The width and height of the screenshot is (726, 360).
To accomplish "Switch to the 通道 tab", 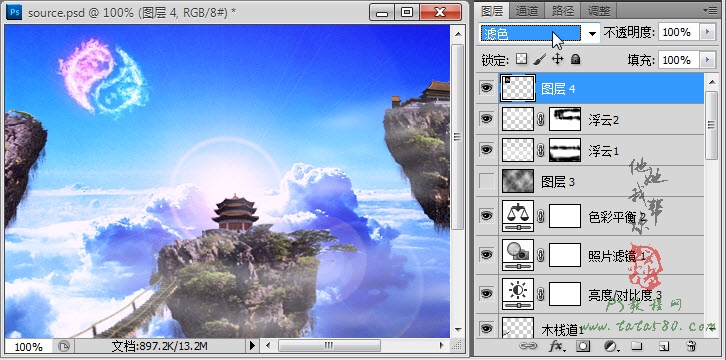I will click(x=527, y=10).
